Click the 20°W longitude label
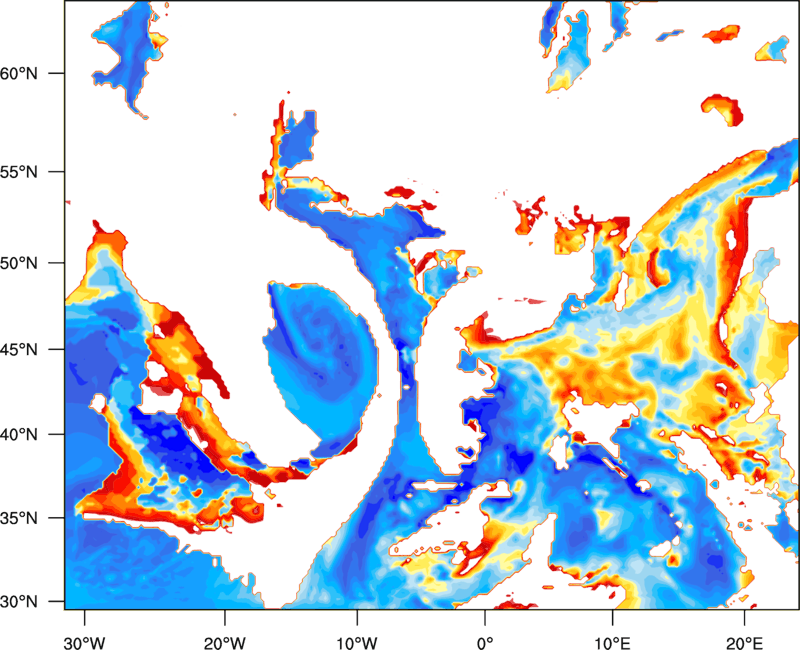 click(x=225, y=643)
